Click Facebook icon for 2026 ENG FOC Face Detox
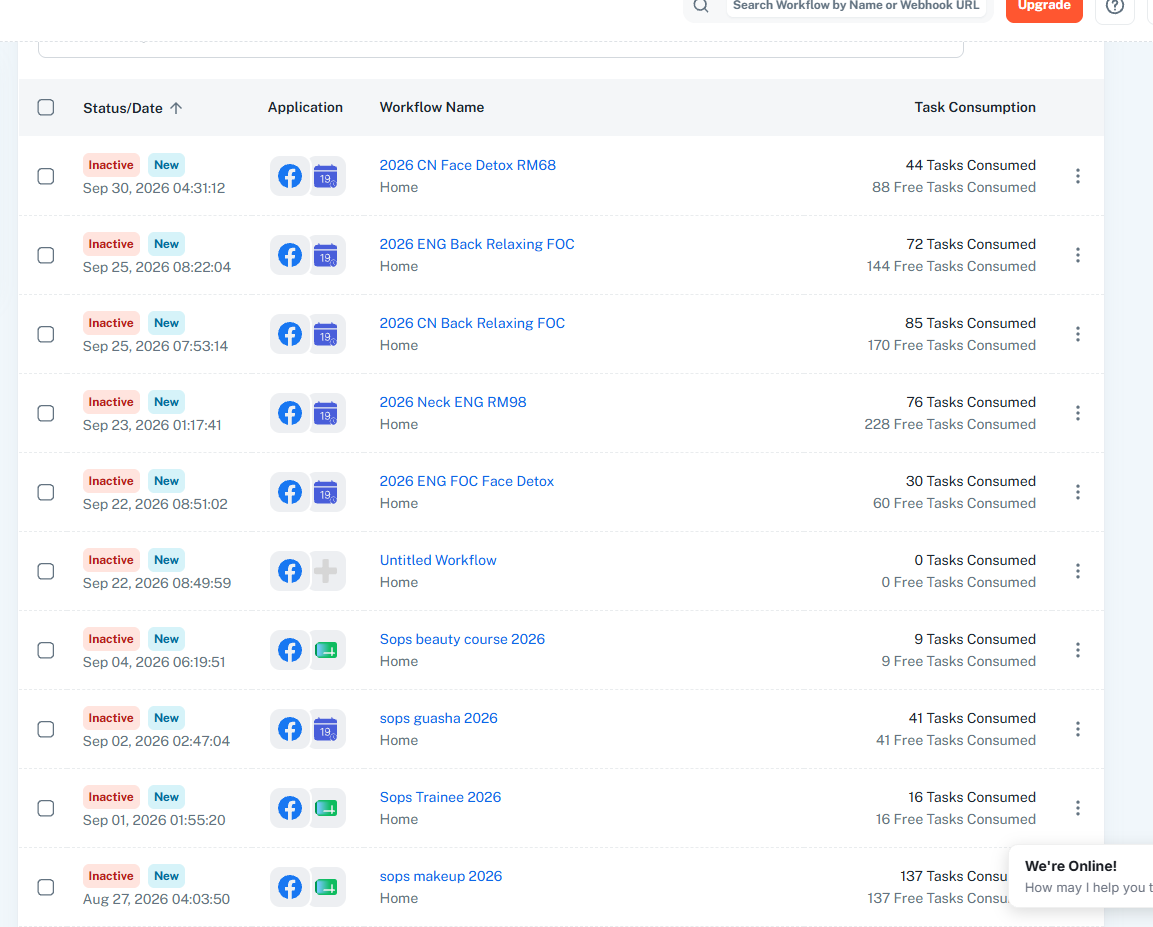Image resolution: width=1153 pixels, height=927 pixels. [290, 493]
